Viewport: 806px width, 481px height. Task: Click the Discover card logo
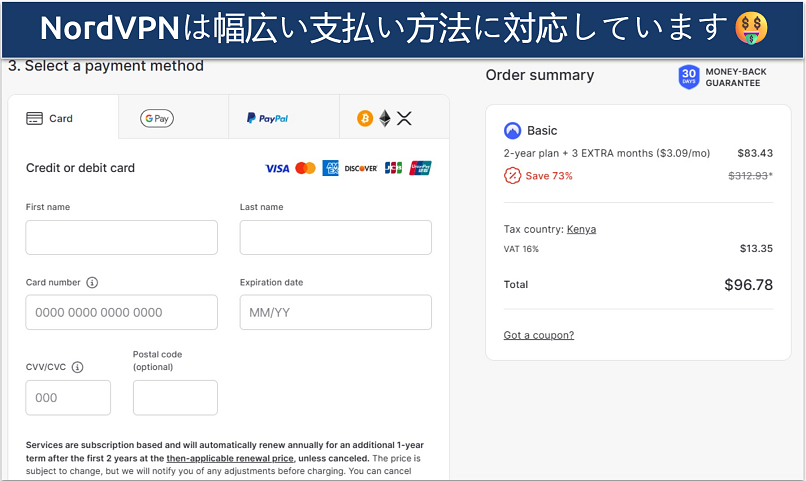click(x=360, y=168)
